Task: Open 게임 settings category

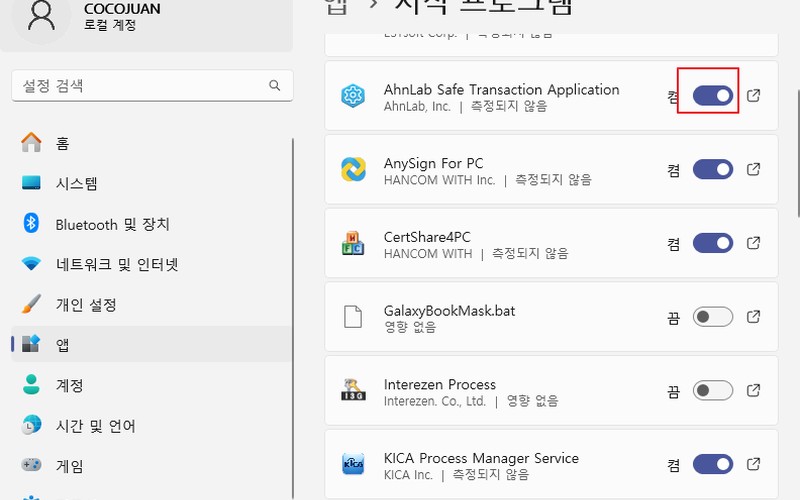Action: (x=152, y=466)
